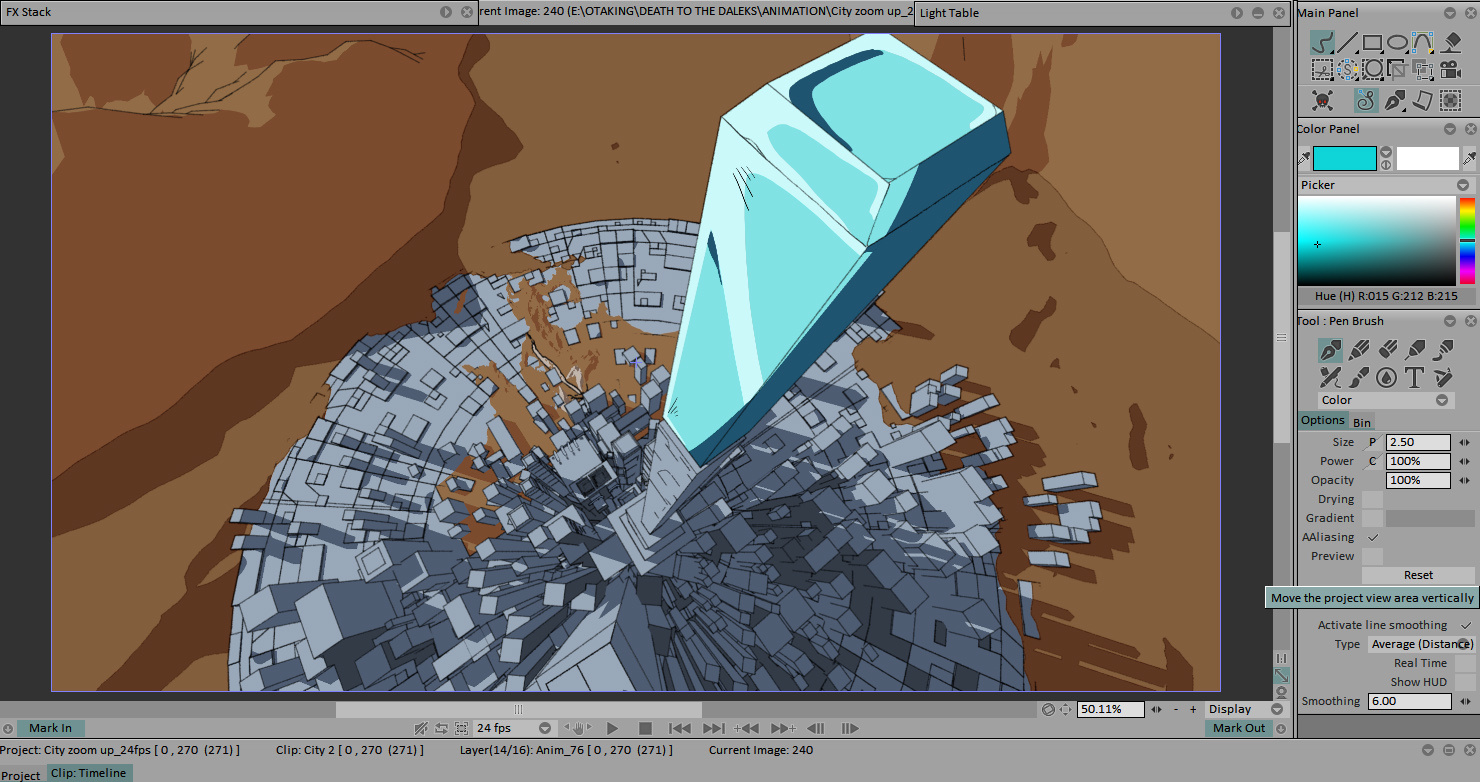Screen dimensions: 1480x782
Task: Enable the Real Time checkbox
Action: pyautogui.click(x=1465, y=663)
